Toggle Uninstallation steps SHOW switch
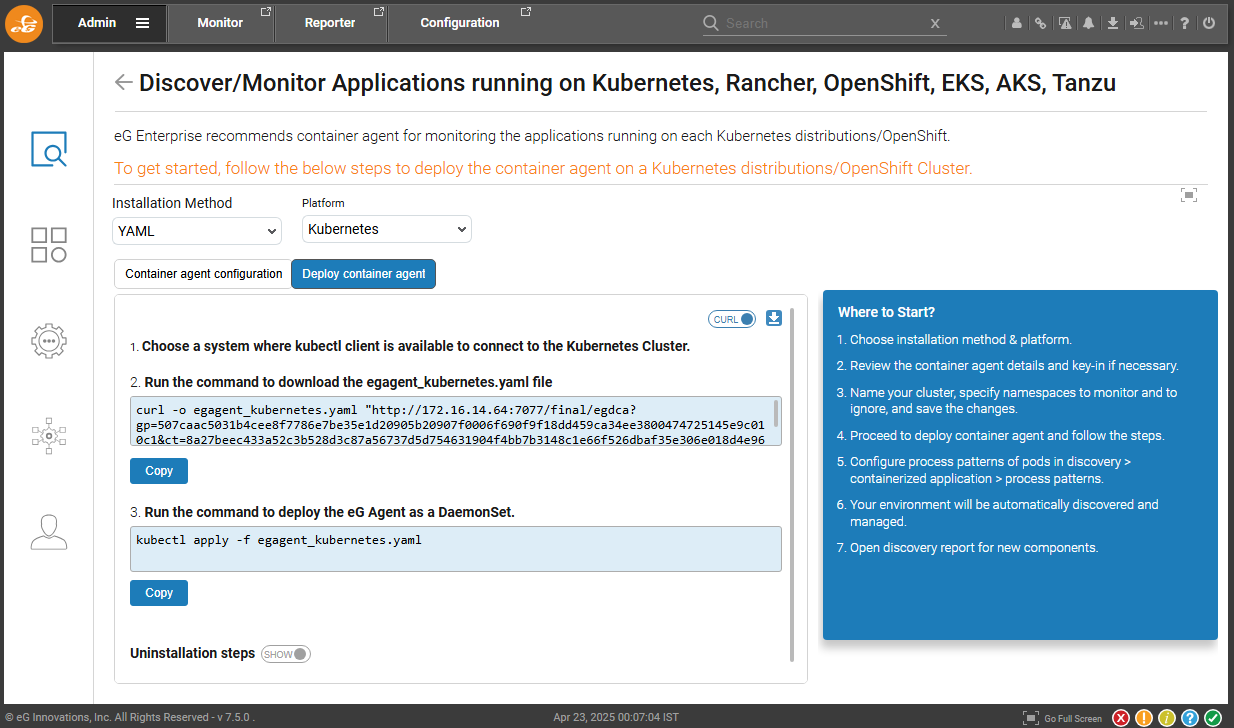The height and width of the screenshot is (728, 1234). pyautogui.click(x=286, y=654)
